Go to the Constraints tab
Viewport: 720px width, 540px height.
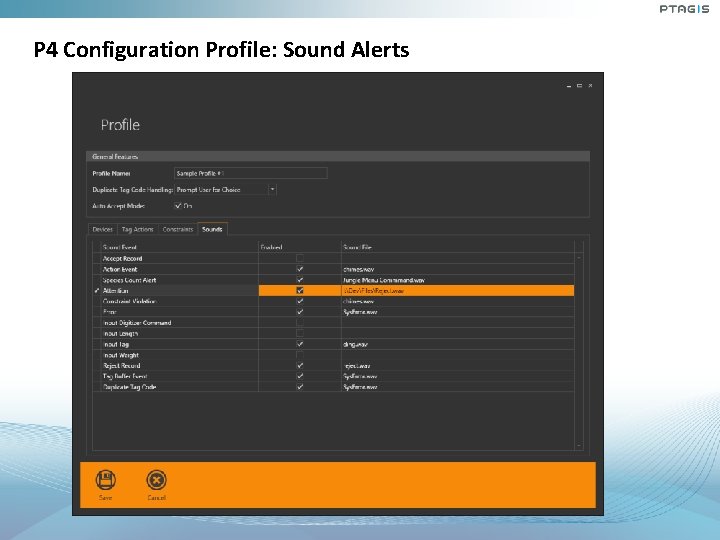coord(178,229)
